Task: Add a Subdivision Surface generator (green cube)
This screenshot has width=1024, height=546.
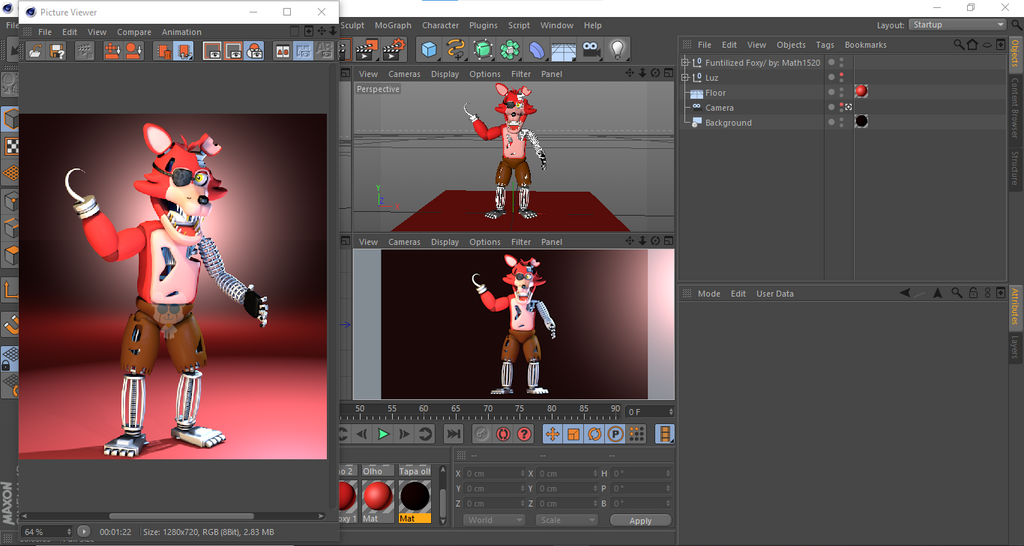Action: (x=483, y=49)
